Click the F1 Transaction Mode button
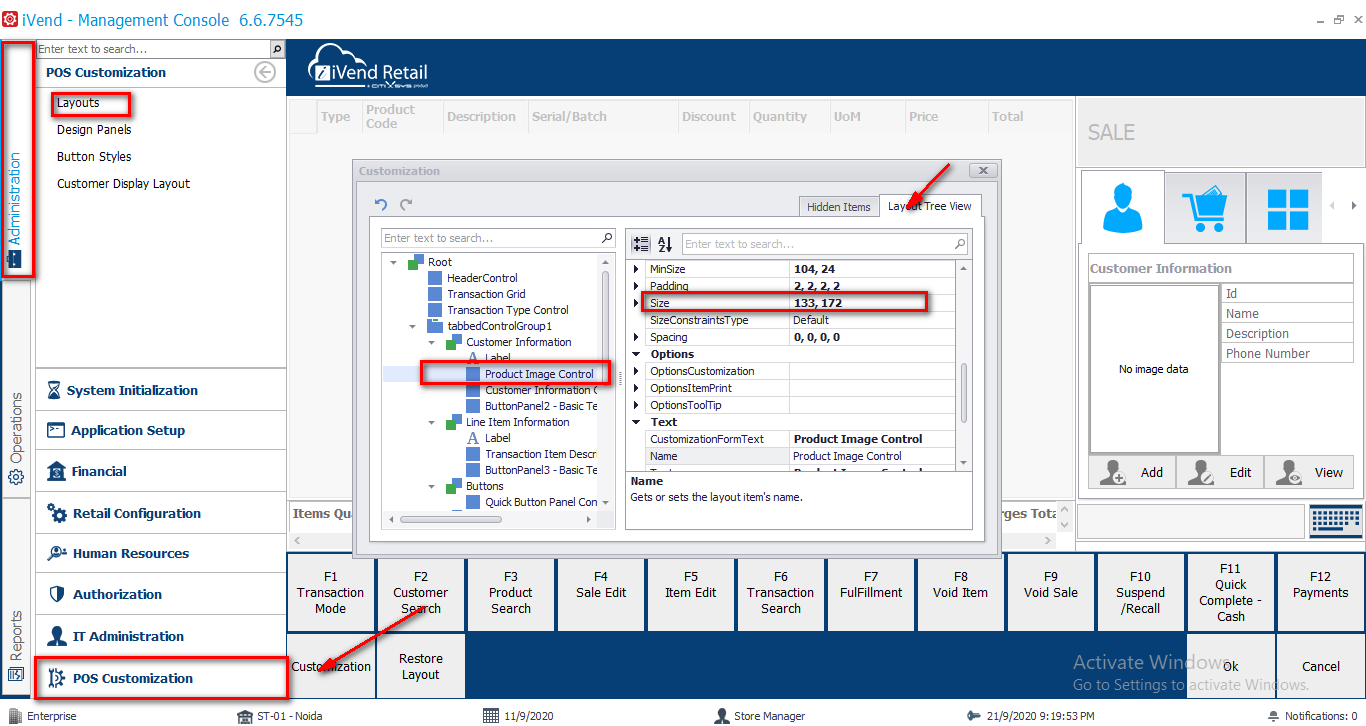 click(331, 593)
